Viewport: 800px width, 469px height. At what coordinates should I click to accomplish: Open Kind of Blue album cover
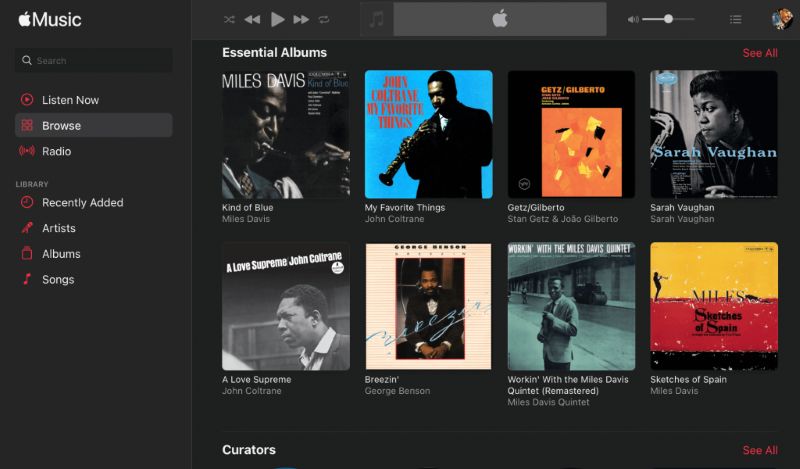tap(286, 134)
